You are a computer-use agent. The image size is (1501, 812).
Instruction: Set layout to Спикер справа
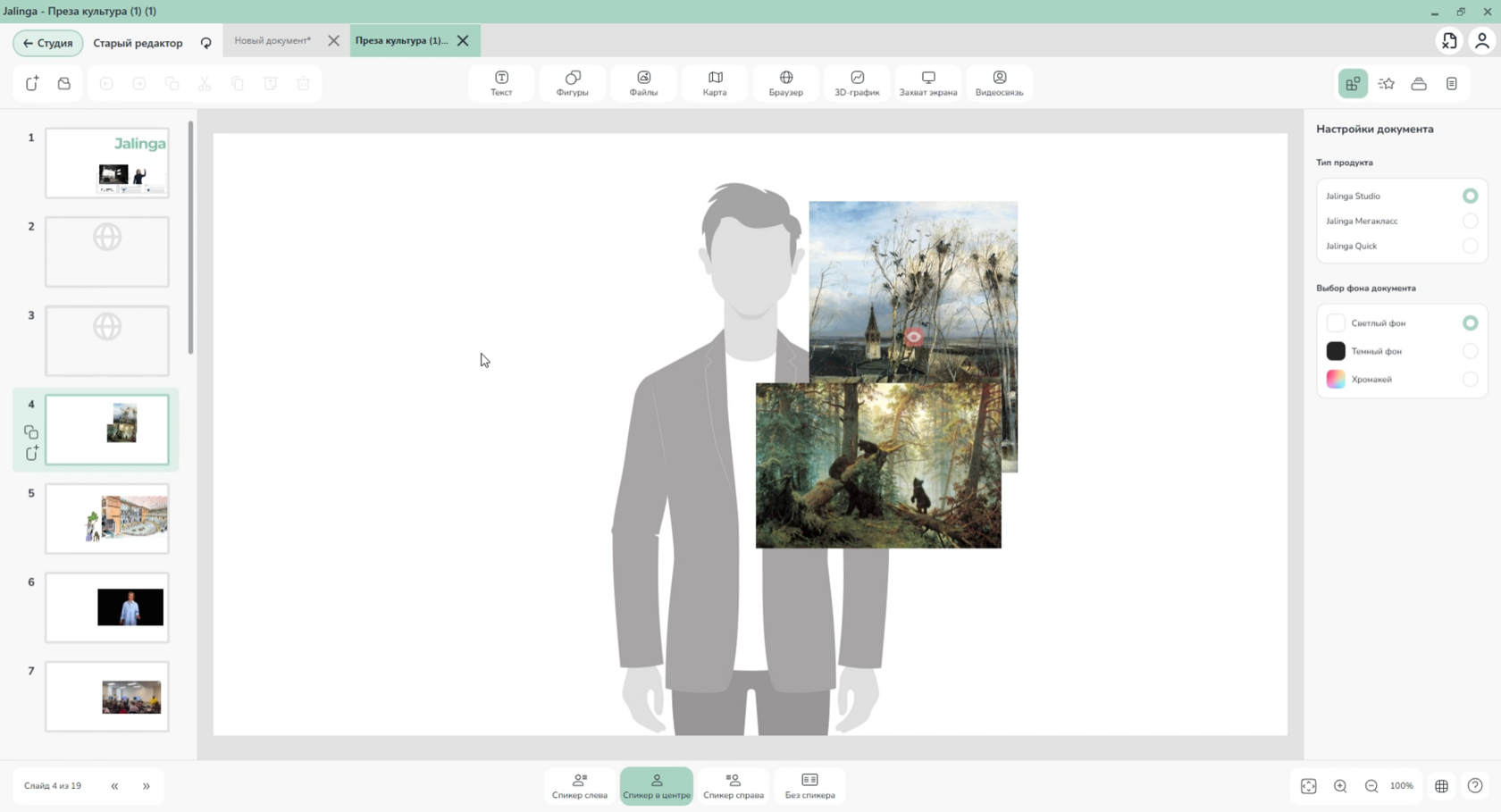(x=734, y=786)
